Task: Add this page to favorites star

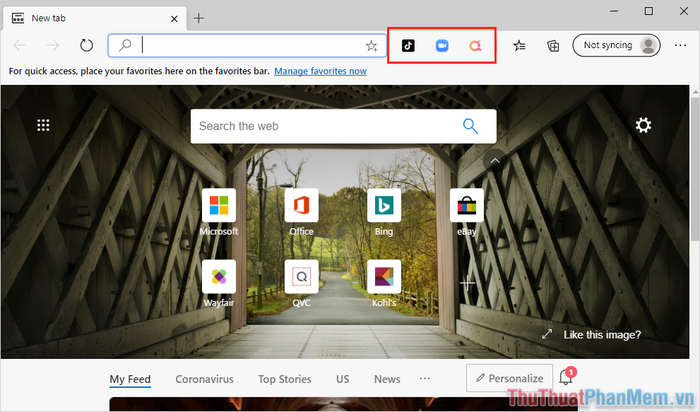Action: click(371, 46)
